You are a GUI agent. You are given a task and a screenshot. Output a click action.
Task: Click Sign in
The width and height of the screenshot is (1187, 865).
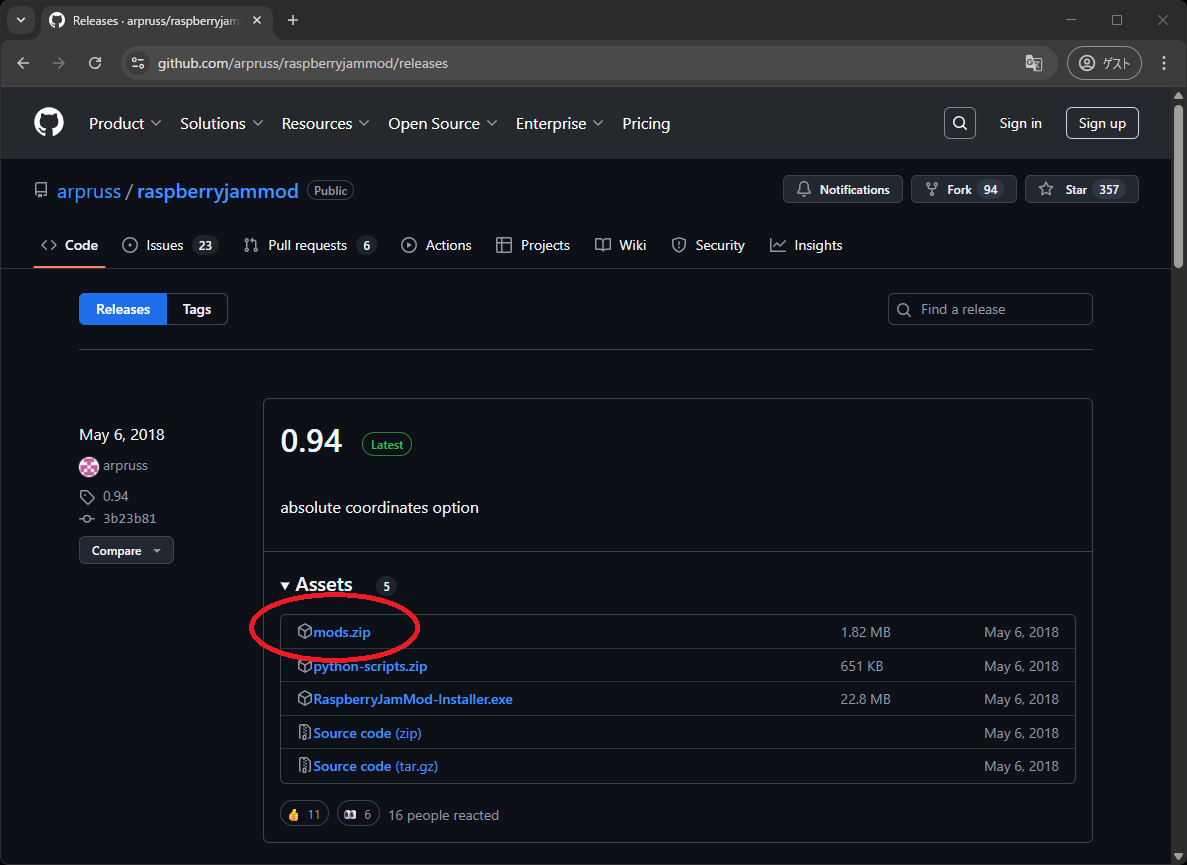tap(1020, 123)
